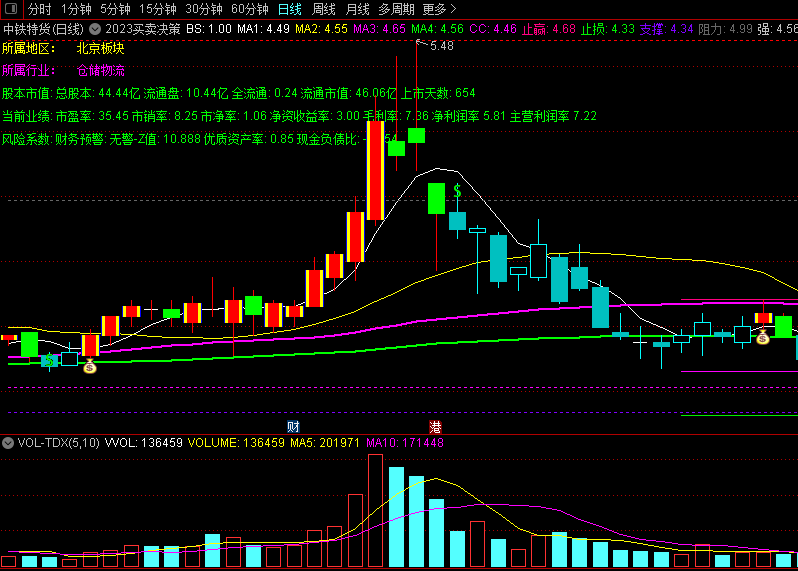
Task: Click the 2023买卖决策 indicator name
Action: [143, 29]
